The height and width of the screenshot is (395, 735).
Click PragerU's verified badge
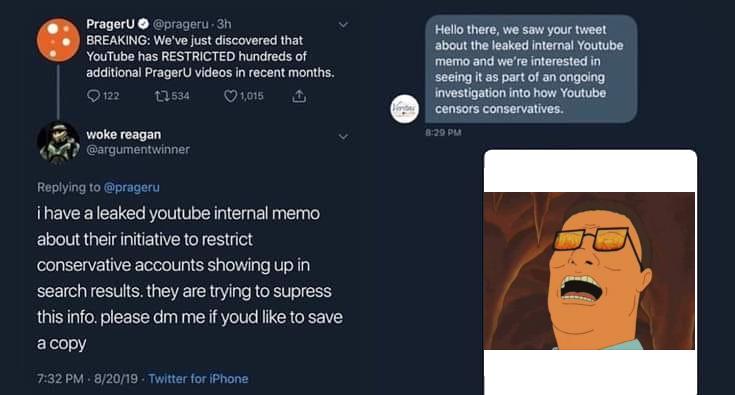click(143, 24)
